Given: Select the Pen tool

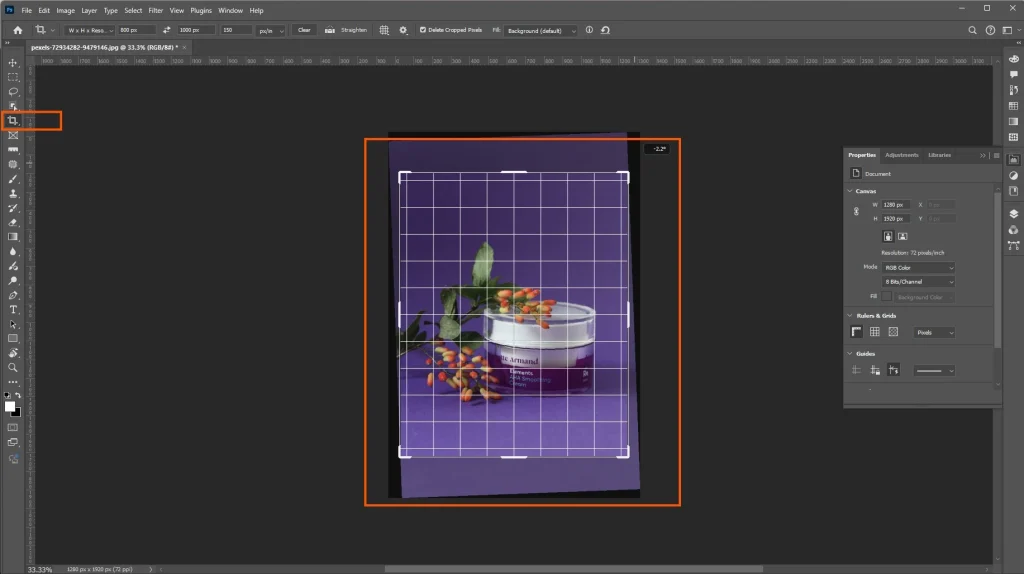Looking at the screenshot, I should [12, 295].
